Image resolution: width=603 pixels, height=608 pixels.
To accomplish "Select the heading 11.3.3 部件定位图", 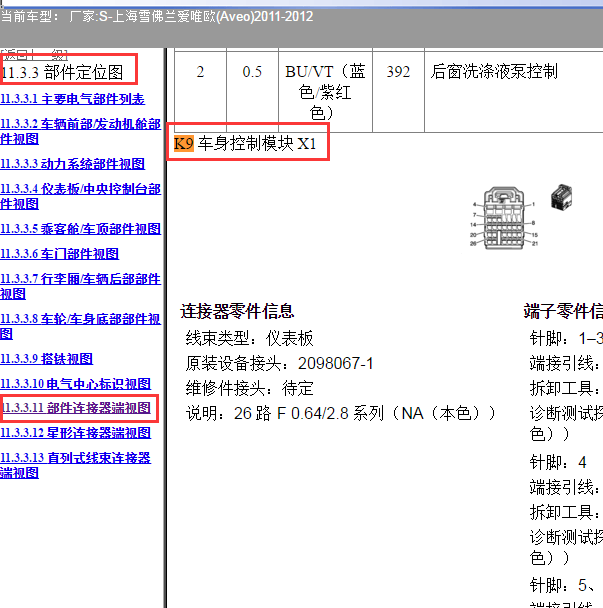I will (62, 73).
